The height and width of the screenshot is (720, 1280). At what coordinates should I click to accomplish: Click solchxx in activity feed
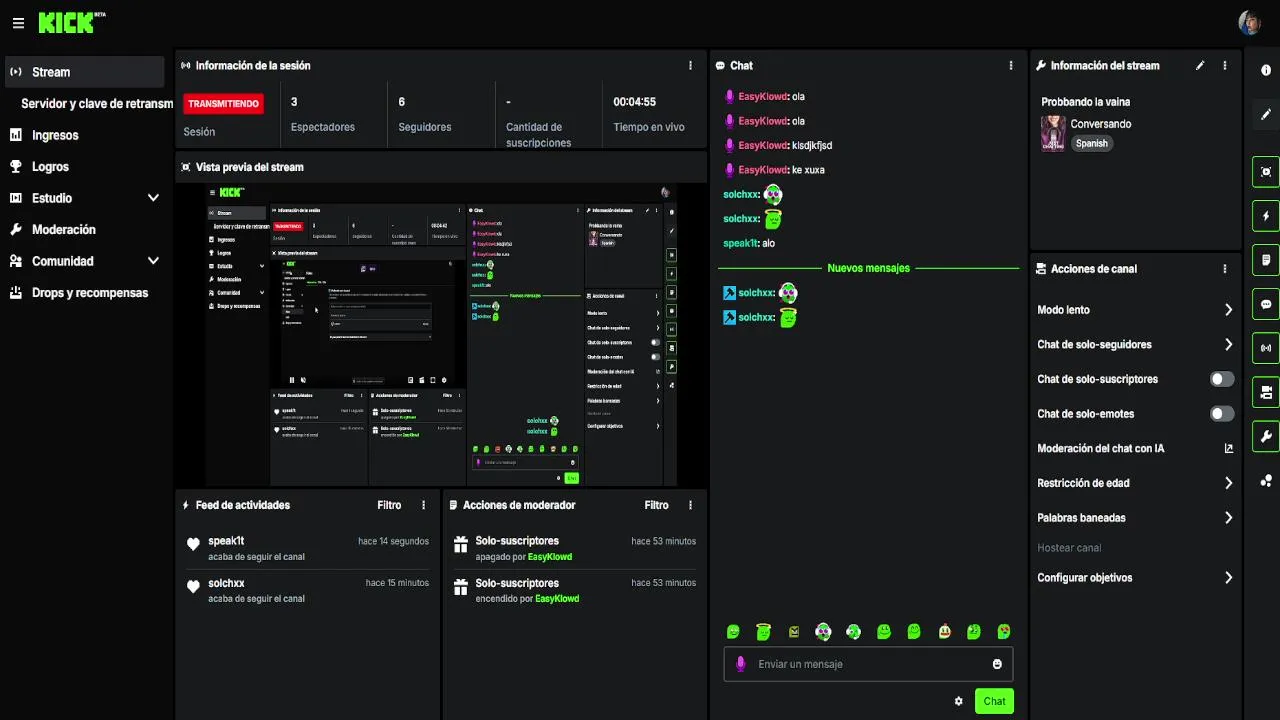tap(226, 583)
